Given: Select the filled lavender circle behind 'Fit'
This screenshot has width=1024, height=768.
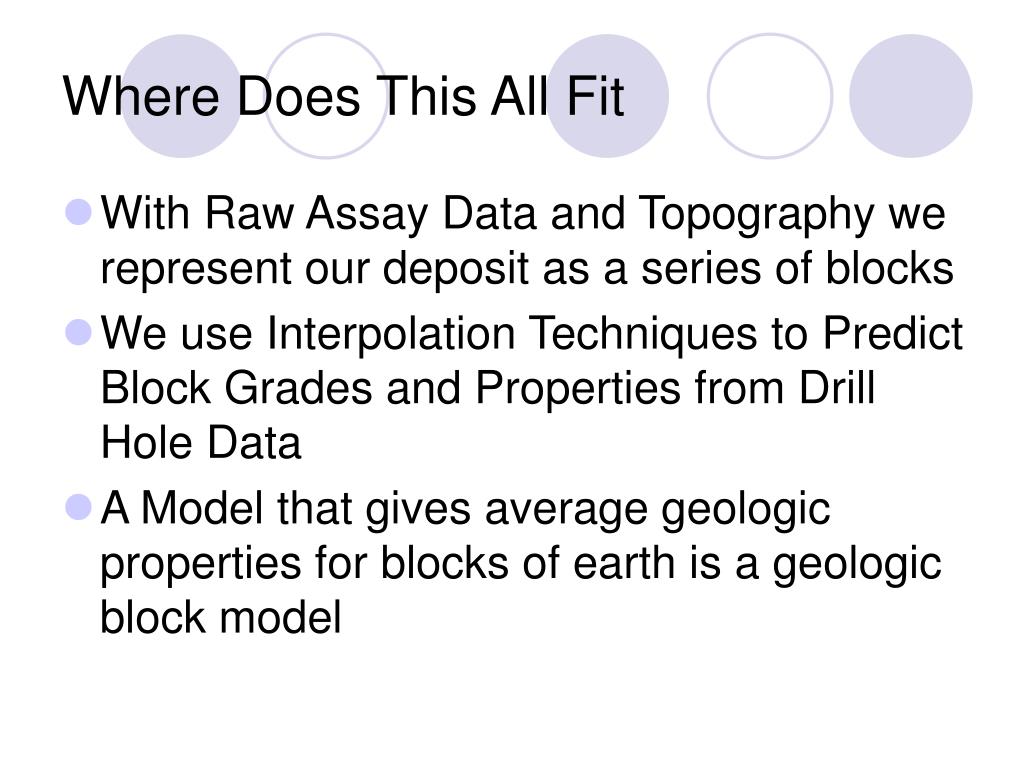Looking at the screenshot, I should 607,96.
